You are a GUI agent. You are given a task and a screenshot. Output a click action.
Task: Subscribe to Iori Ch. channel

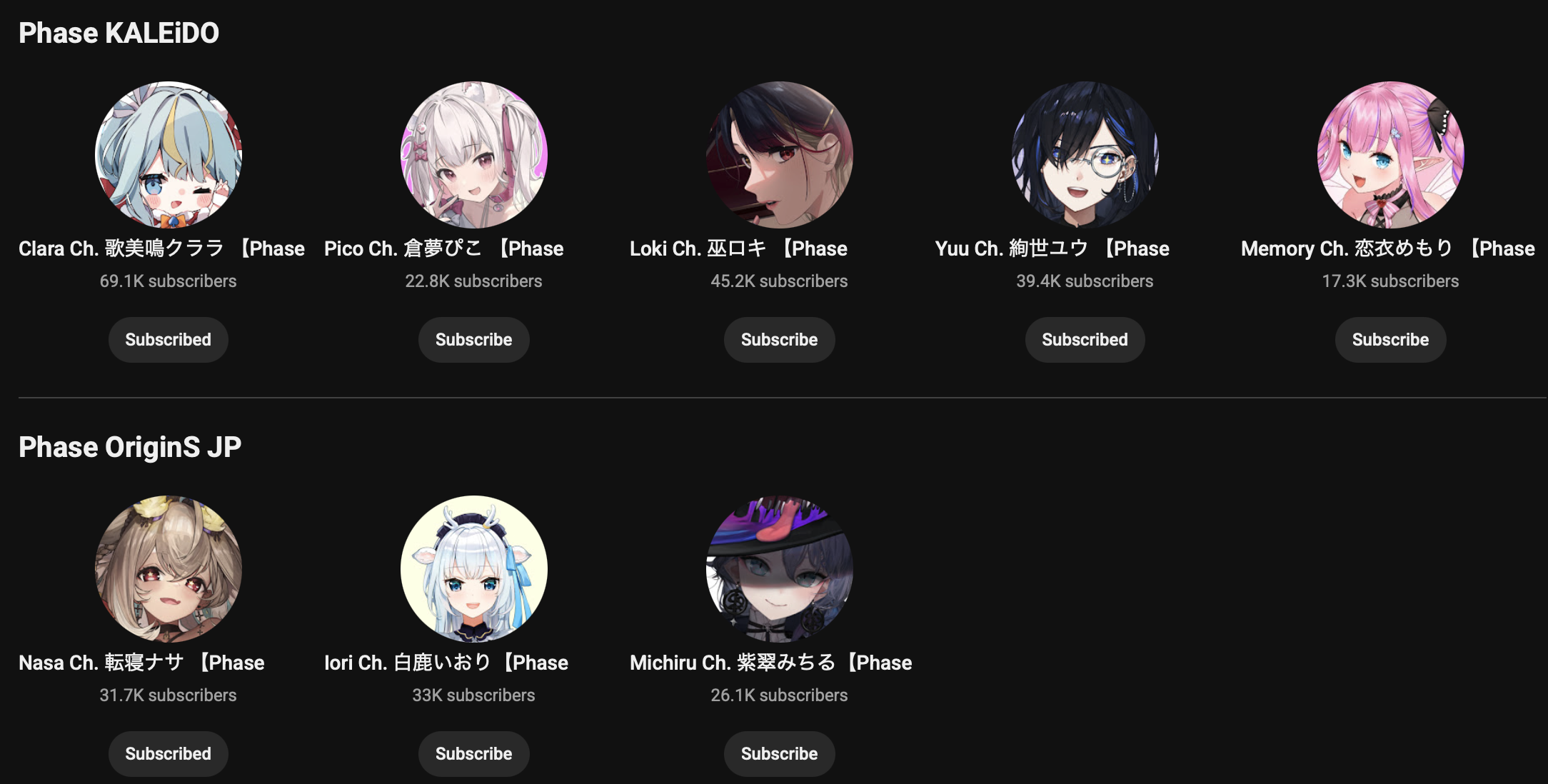(474, 754)
